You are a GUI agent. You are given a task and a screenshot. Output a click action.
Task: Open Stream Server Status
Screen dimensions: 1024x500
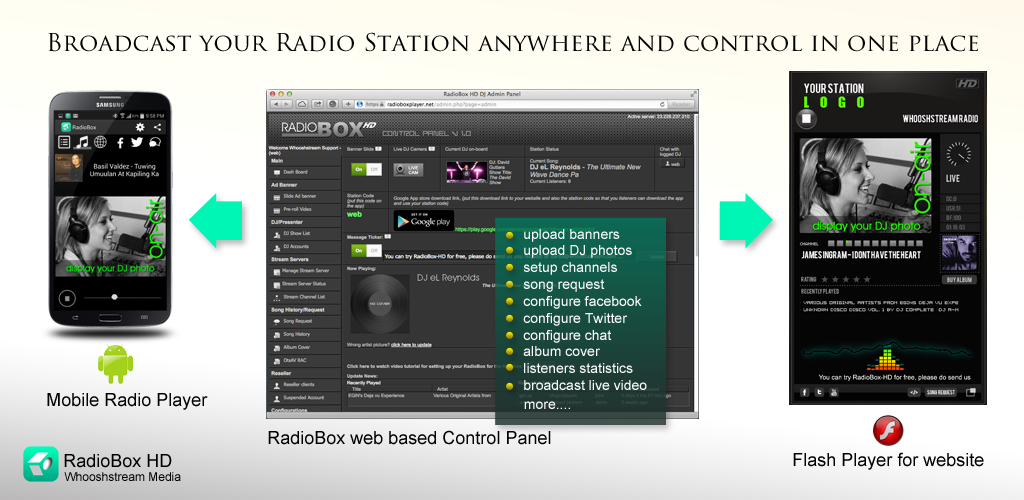[x=305, y=284]
